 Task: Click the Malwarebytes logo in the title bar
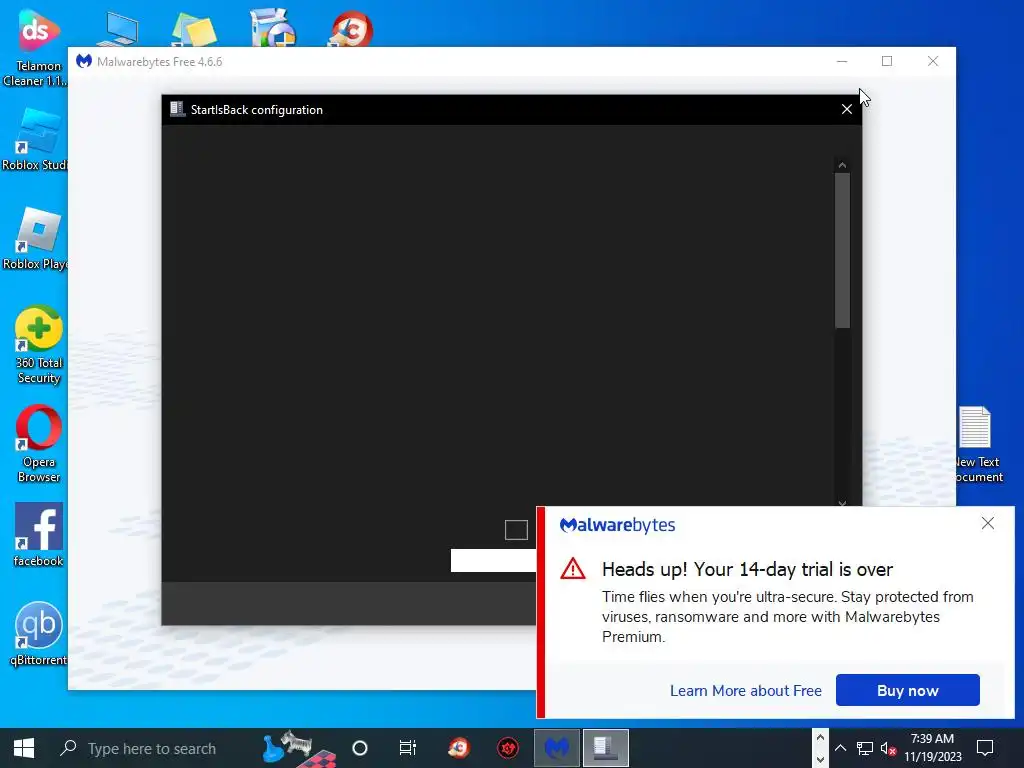pyautogui.click(x=84, y=61)
